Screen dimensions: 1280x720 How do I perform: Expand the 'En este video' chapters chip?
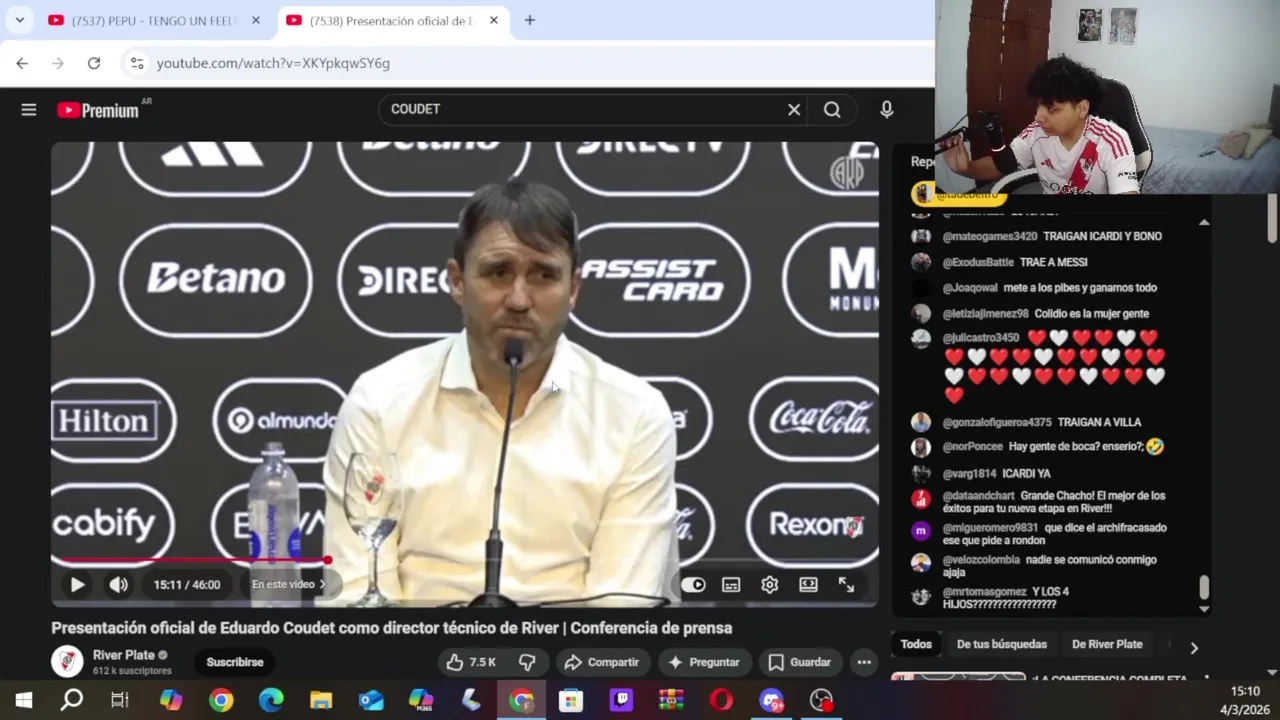click(x=289, y=584)
